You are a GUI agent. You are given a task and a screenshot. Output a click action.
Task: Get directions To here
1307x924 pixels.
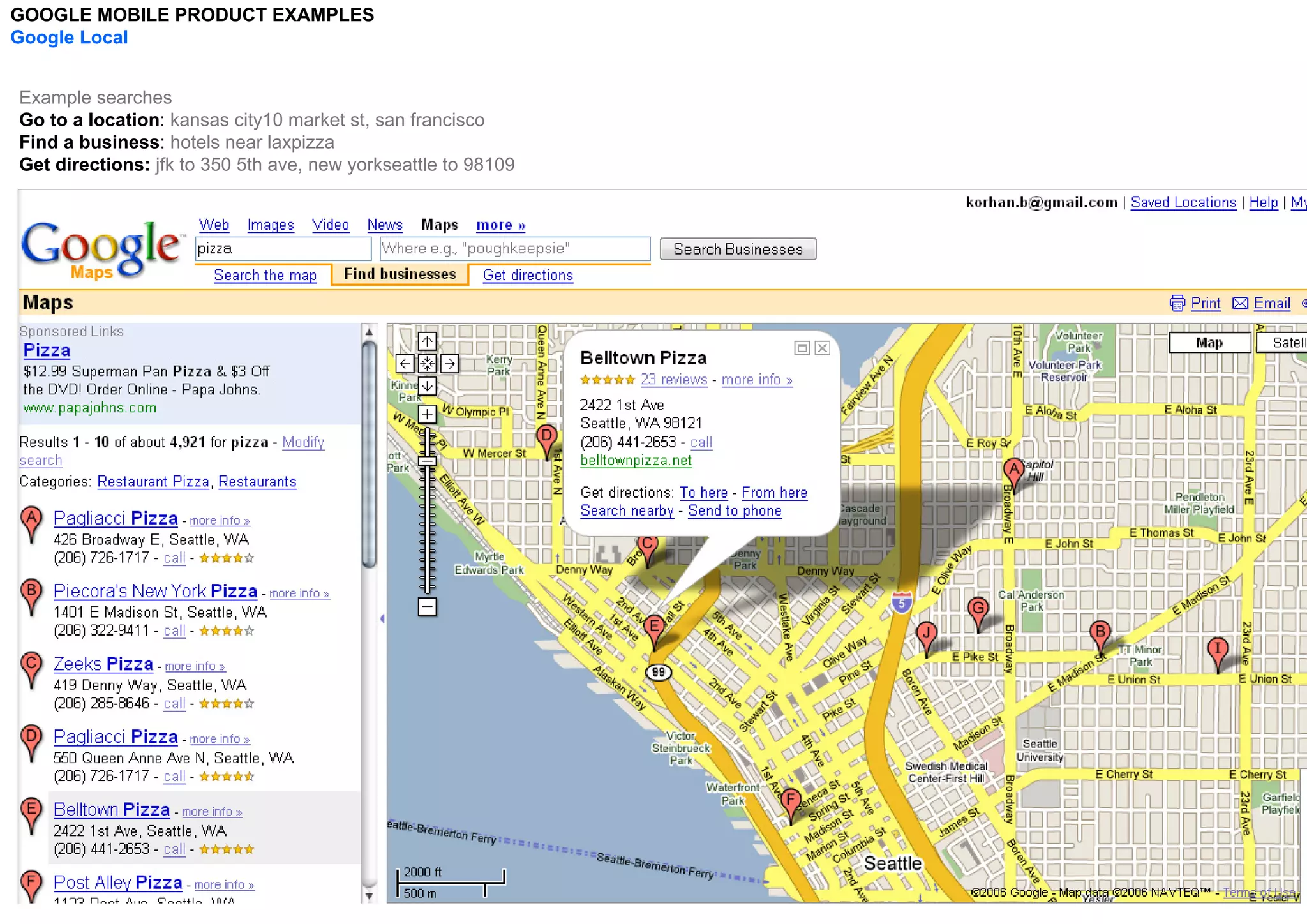pyautogui.click(x=703, y=493)
